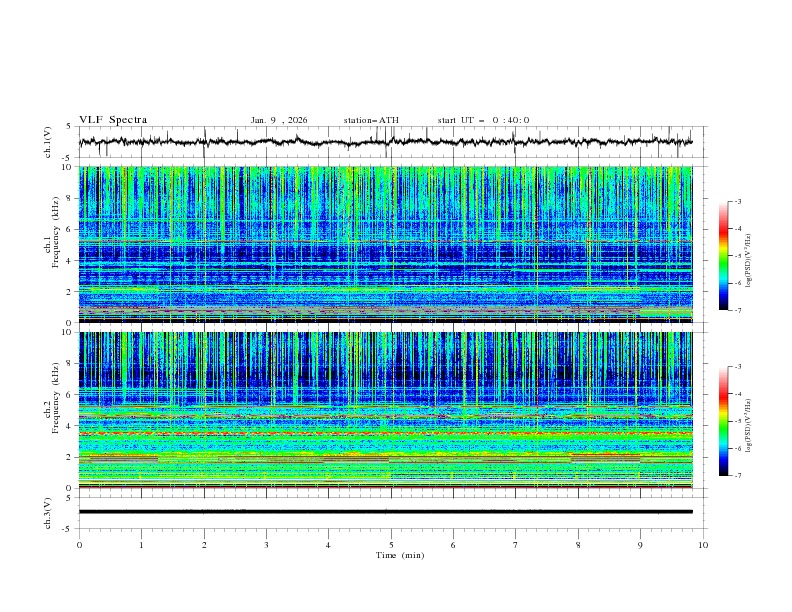Click time axis tick label "7"

point(515,545)
